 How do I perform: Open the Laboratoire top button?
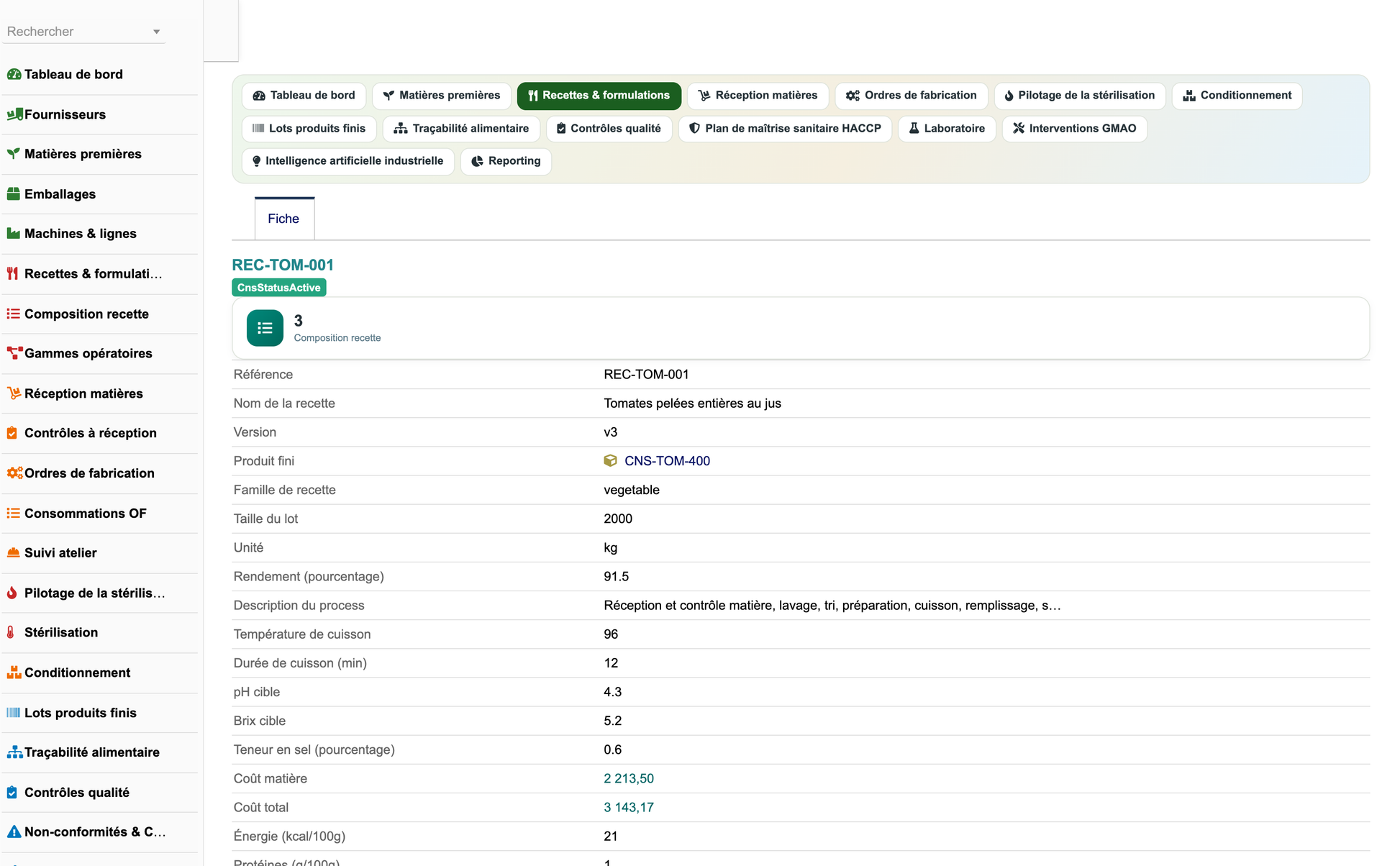[947, 129]
